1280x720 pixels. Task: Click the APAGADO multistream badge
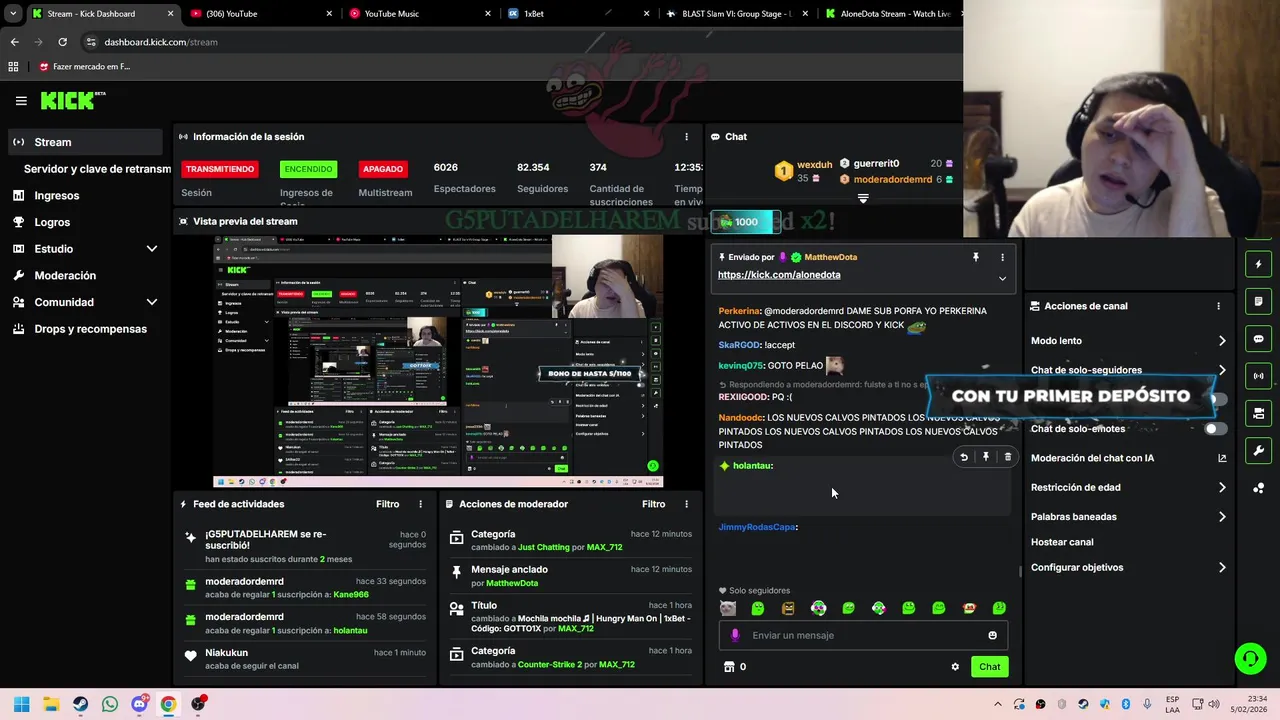click(x=383, y=169)
